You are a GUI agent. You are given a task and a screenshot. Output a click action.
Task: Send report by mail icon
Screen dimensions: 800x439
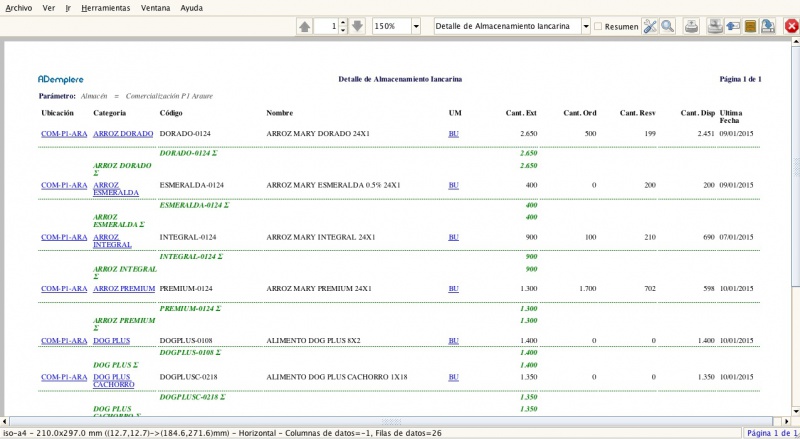coord(733,26)
